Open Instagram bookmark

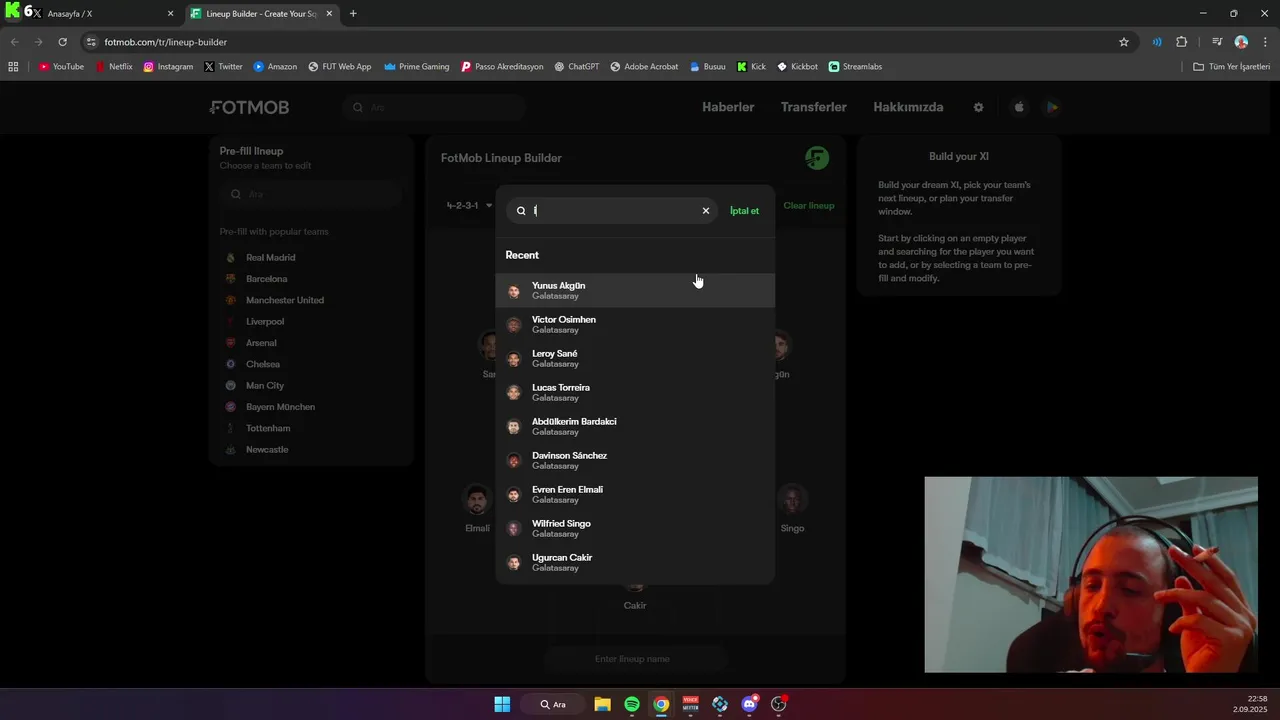(x=168, y=67)
